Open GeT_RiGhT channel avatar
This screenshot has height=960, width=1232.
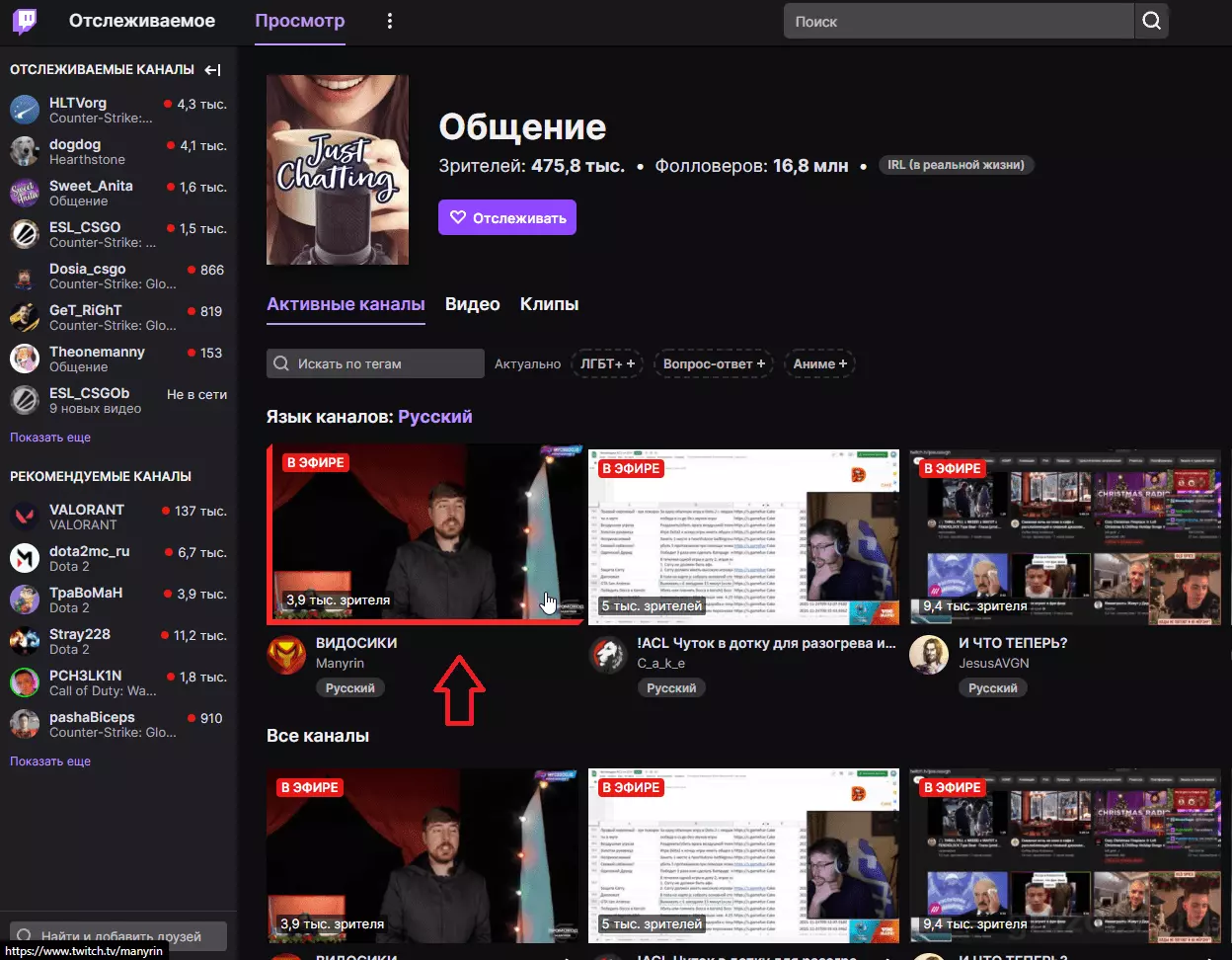coord(25,317)
